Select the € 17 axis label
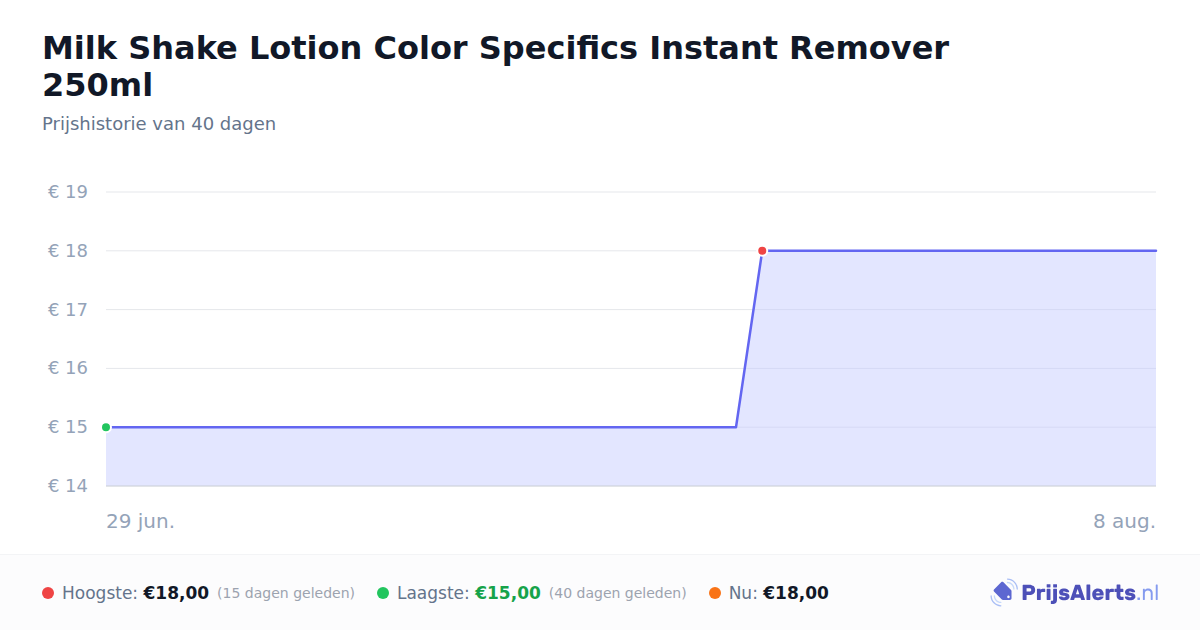Image resolution: width=1200 pixels, height=630 pixels. (x=68, y=310)
